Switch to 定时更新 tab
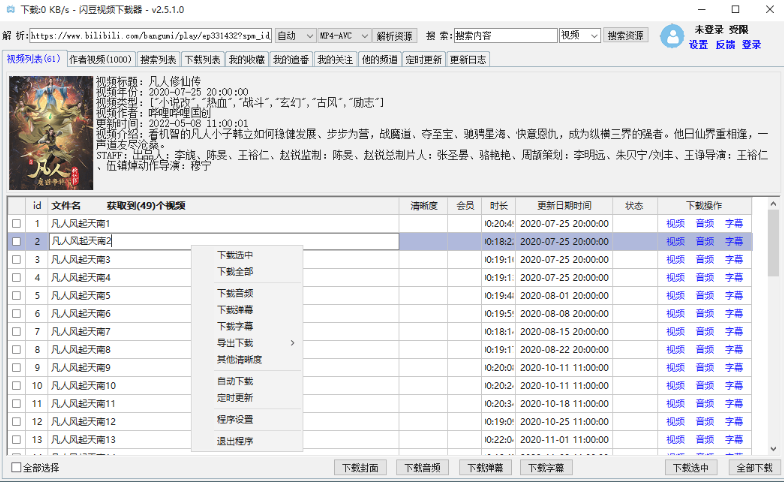Image resolution: width=784 pixels, height=484 pixels. pos(424,60)
